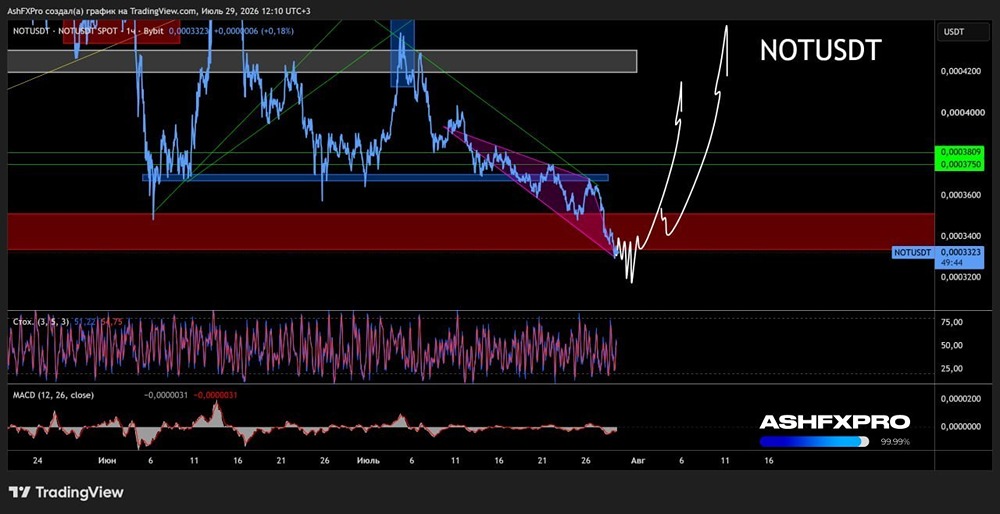Screen dimensions: 1000x514
Task: Select the blue progress bar under ASHFXPRO
Action: [814, 441]
